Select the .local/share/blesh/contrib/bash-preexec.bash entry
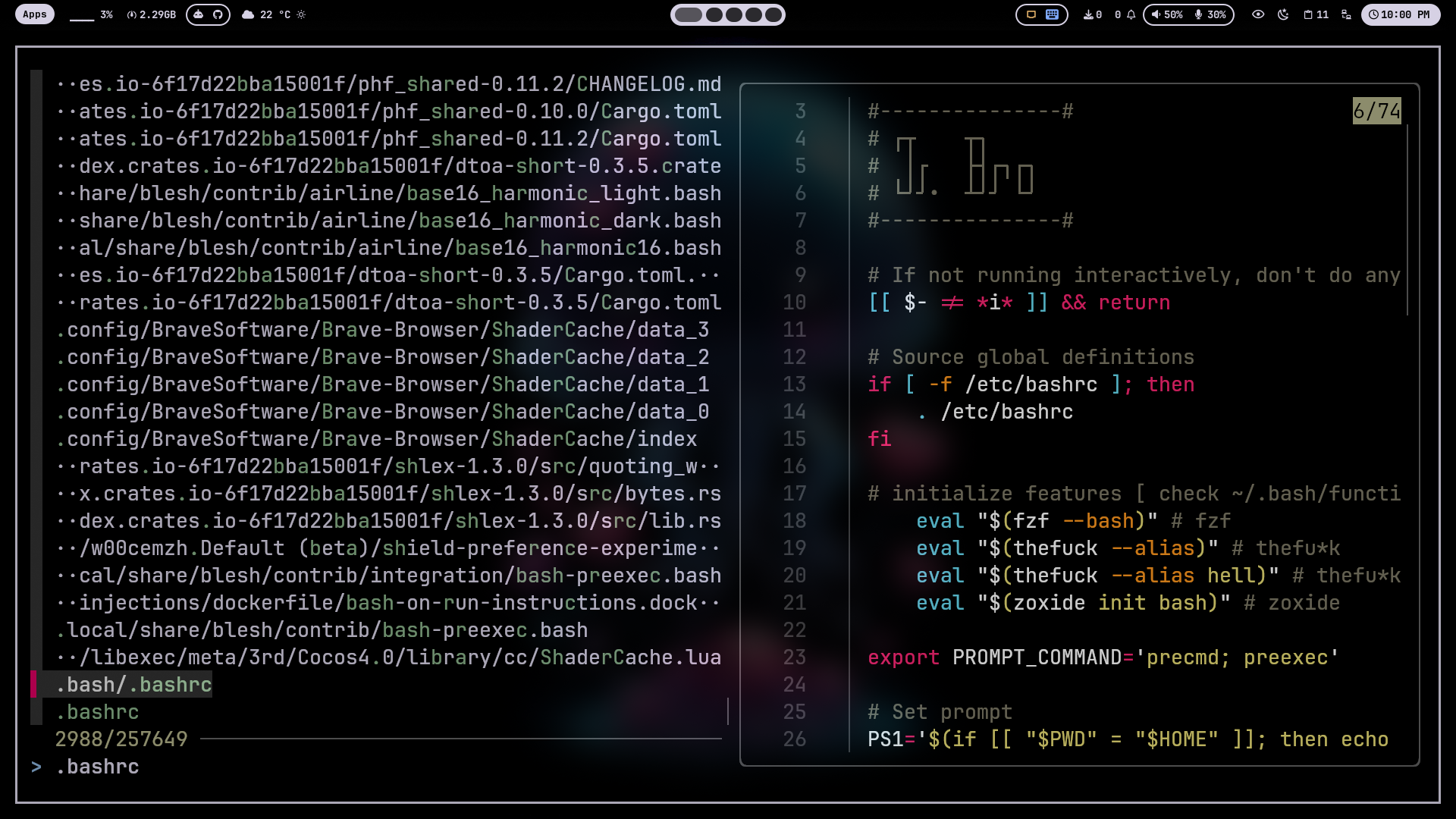This screenshot has width=1456, height=819. (x=322, y=630)
